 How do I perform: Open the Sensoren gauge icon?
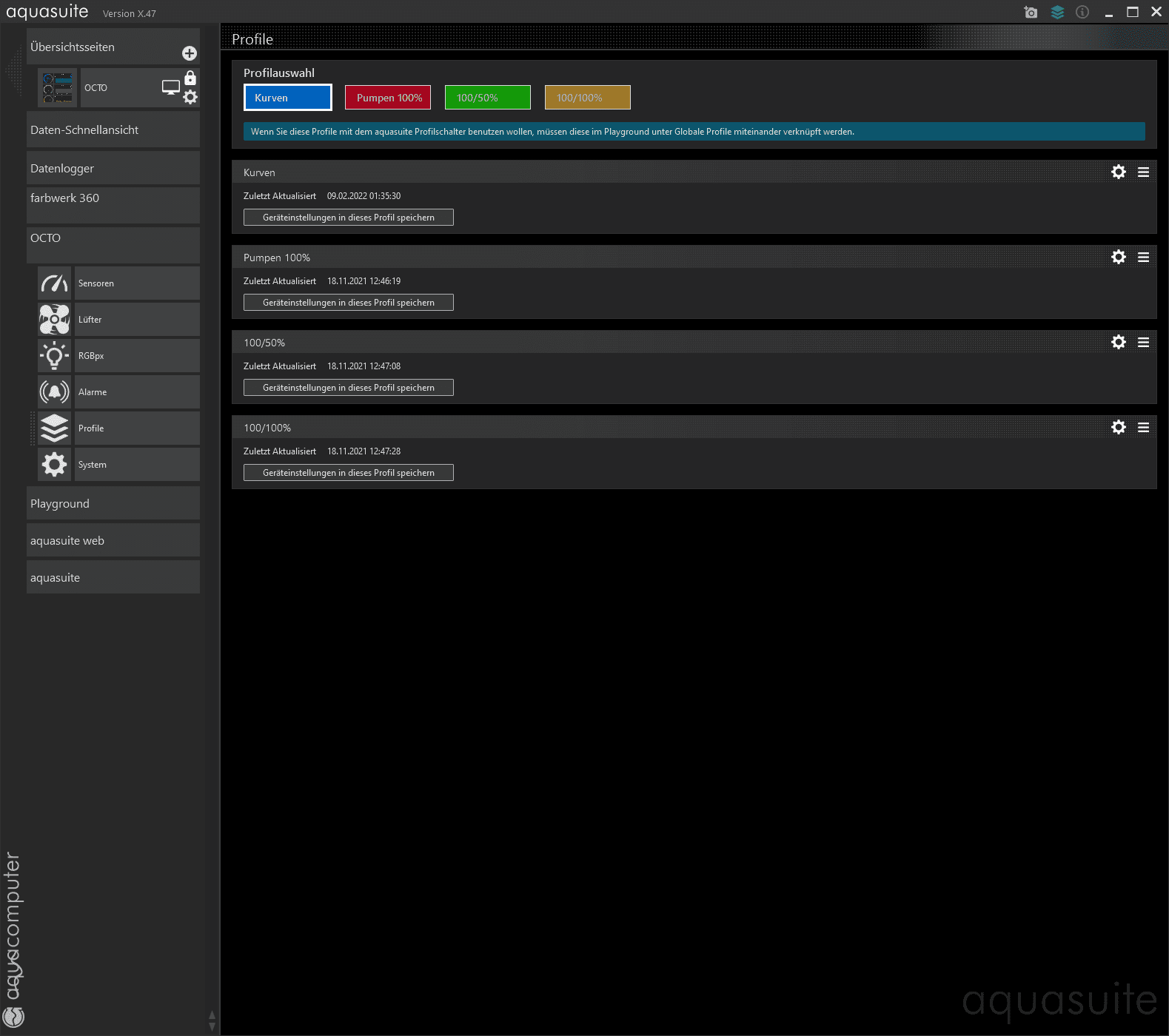pos(55,283)
